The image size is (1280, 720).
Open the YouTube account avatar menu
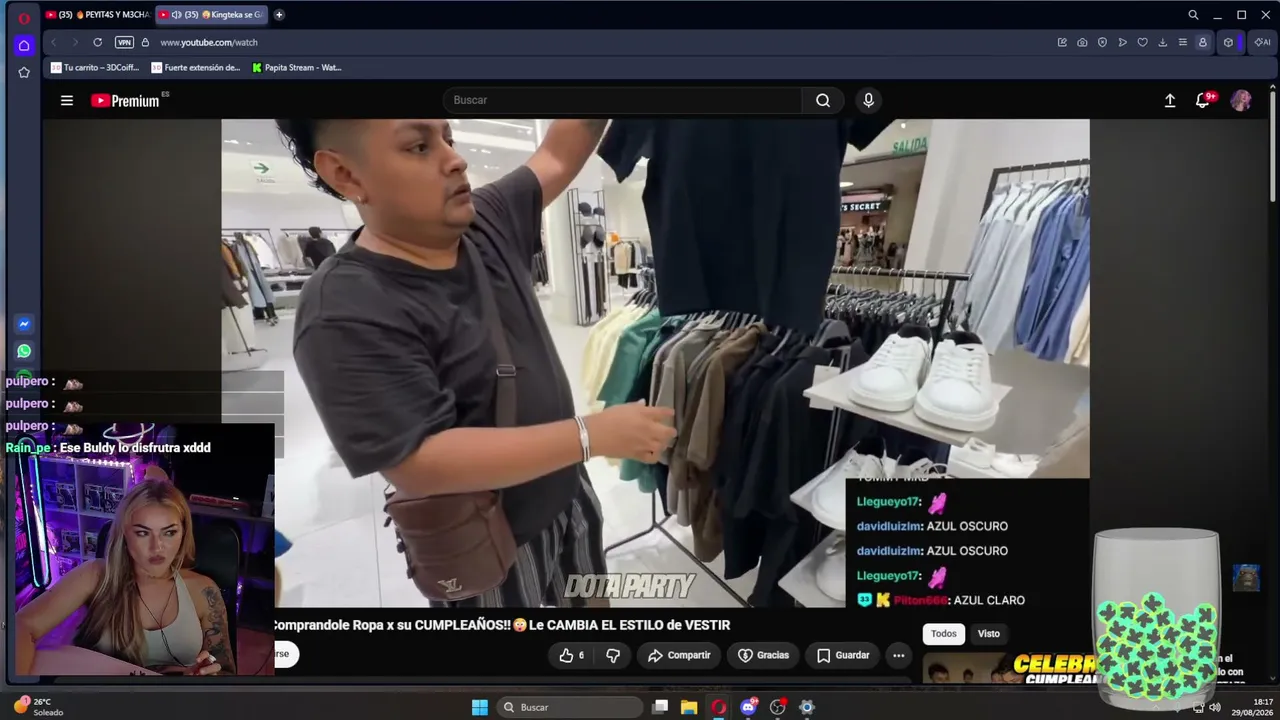1241,100
